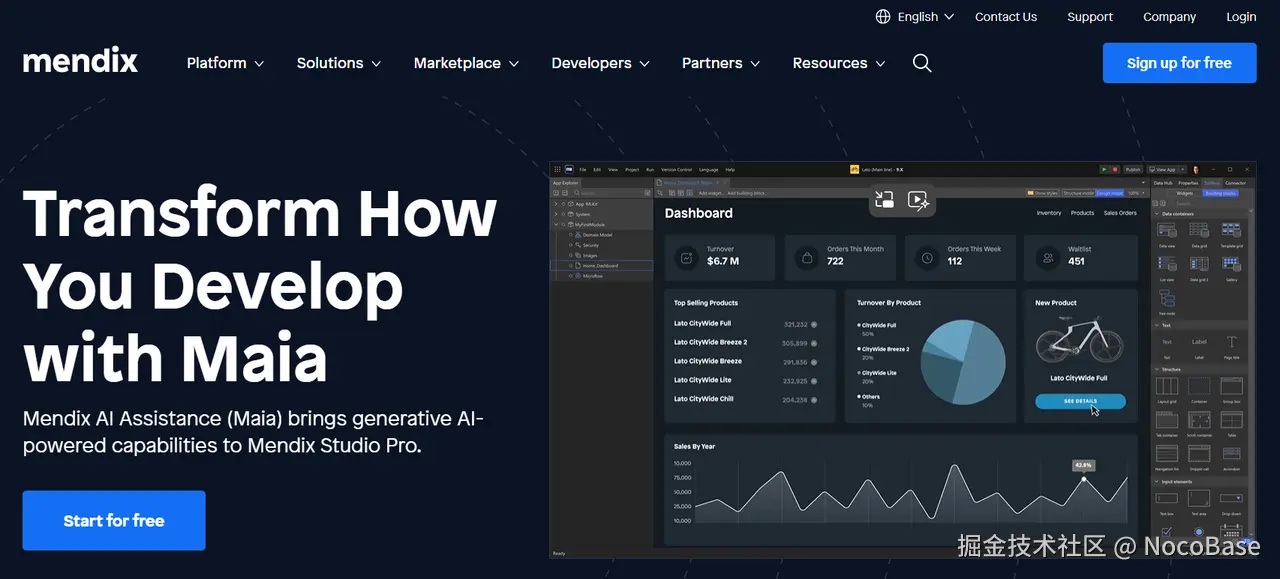Collapse the MyFirstModule tree node

pyautogui.click(x=556, y=225)
